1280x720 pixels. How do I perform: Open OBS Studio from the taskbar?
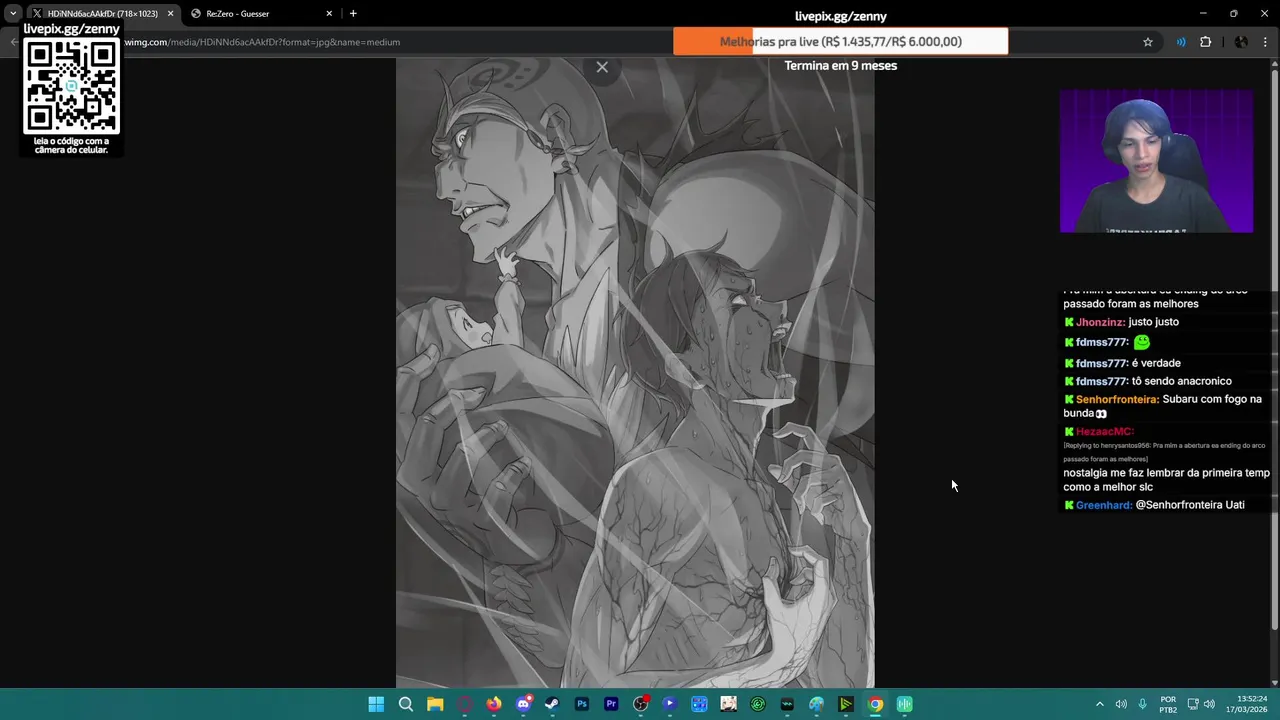point(641,704)
